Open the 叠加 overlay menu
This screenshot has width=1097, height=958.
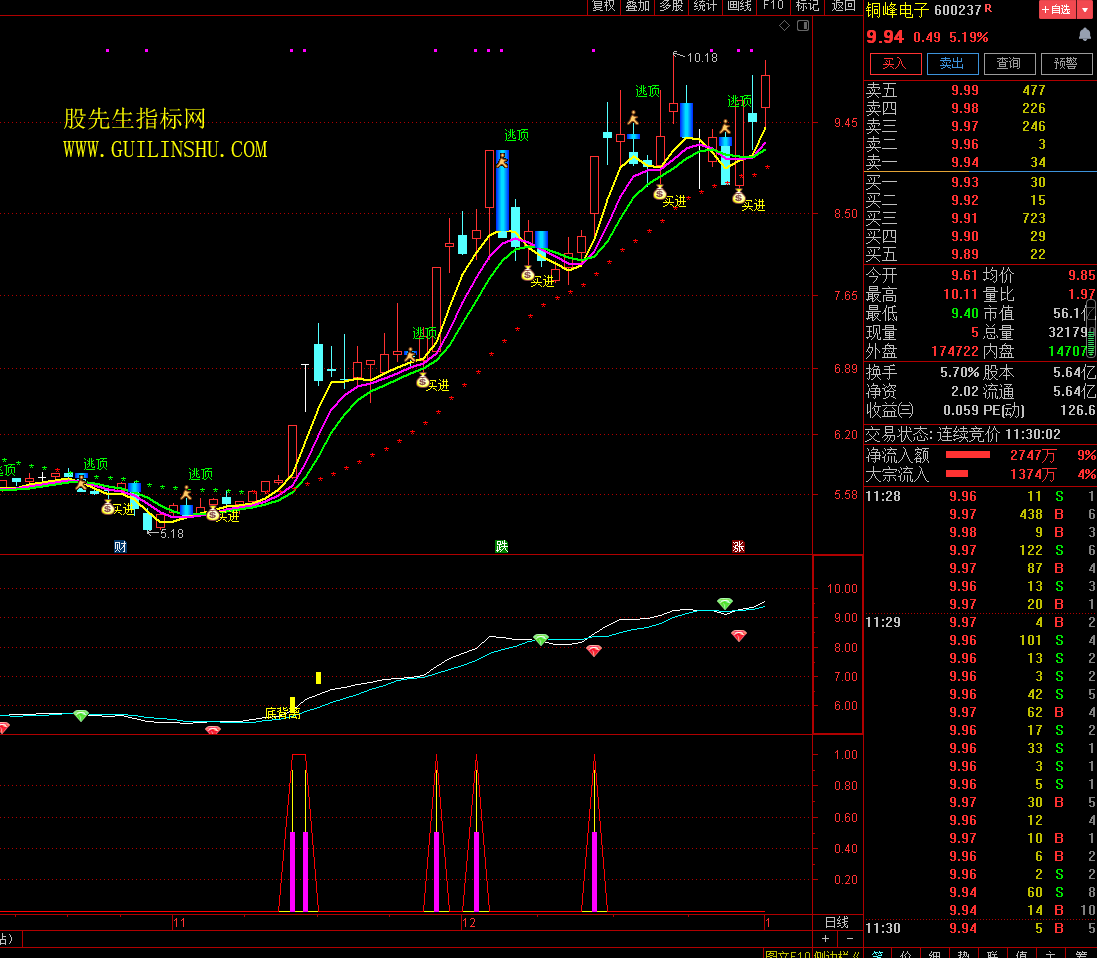coord(637,6)
